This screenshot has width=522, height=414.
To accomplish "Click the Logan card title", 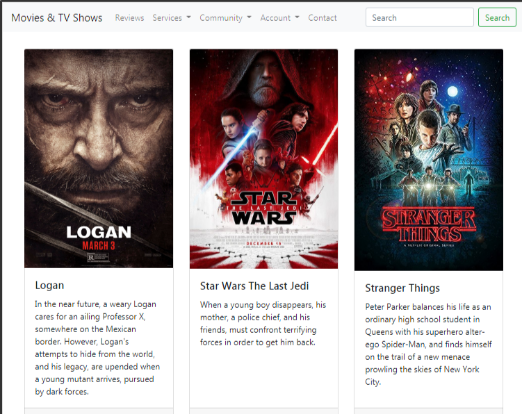I will point(49,285).
